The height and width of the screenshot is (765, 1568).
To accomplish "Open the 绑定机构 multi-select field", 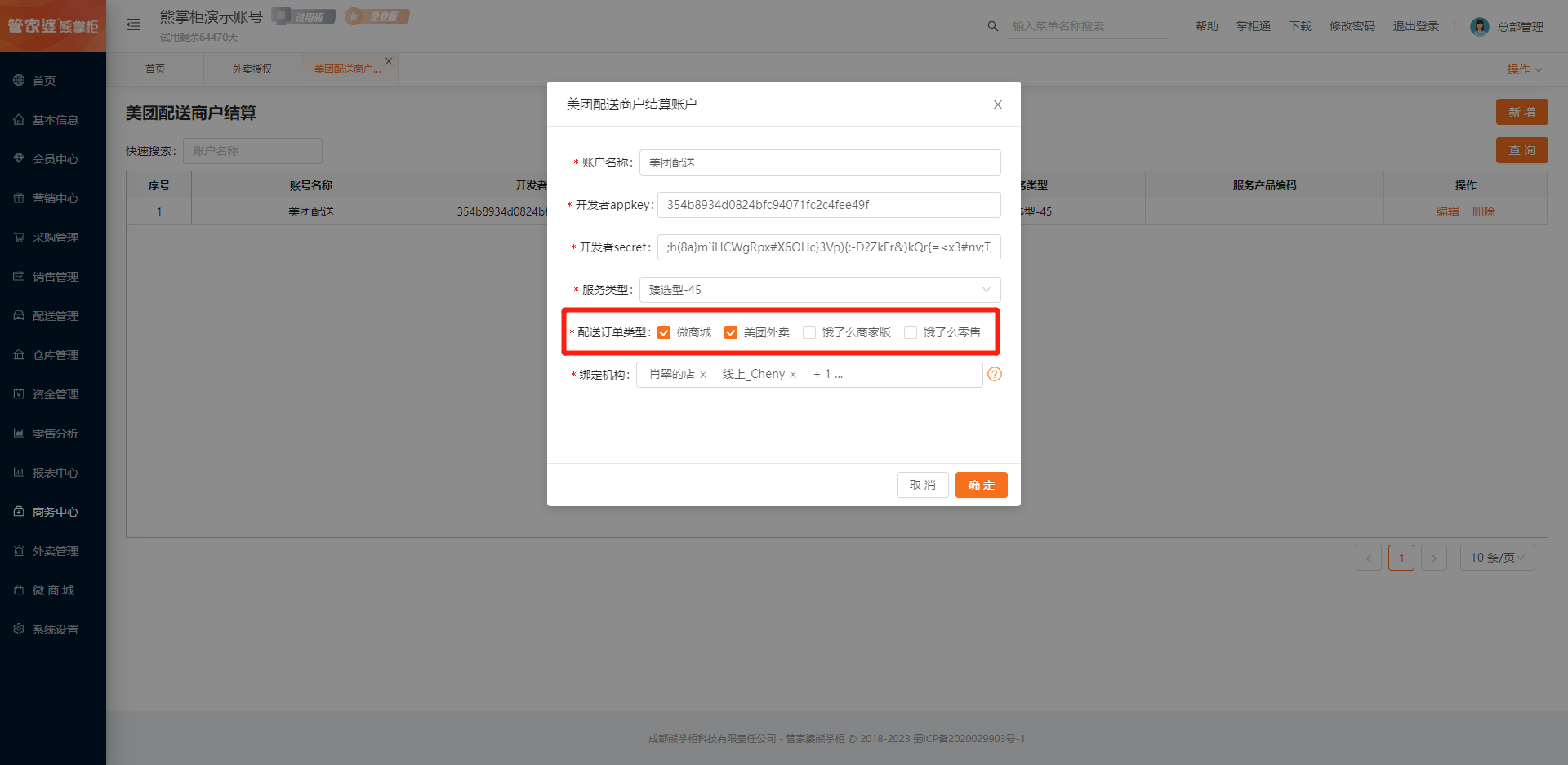I will 809,375.
